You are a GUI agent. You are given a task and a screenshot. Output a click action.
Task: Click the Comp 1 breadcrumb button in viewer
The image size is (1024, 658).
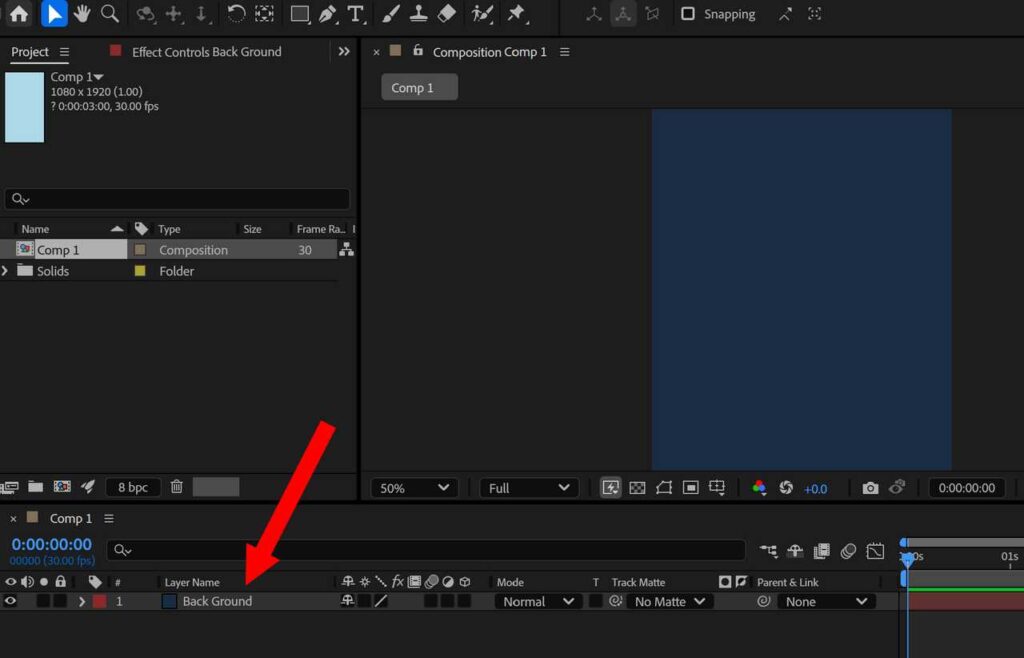tap(419, 87)
